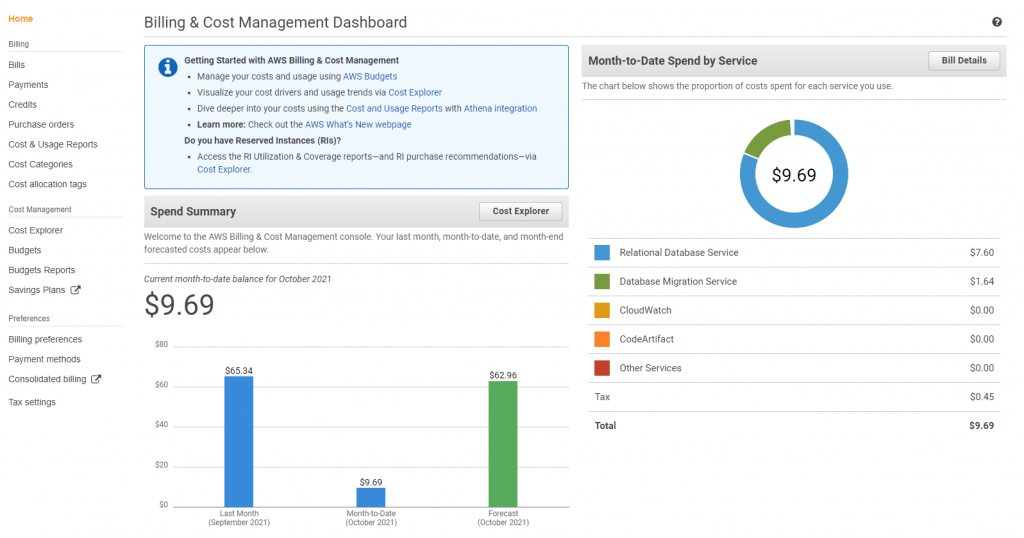Click the green Database Migration Service swatch
The width and height of the screenshot is (1024, 538).
[601, 281]
